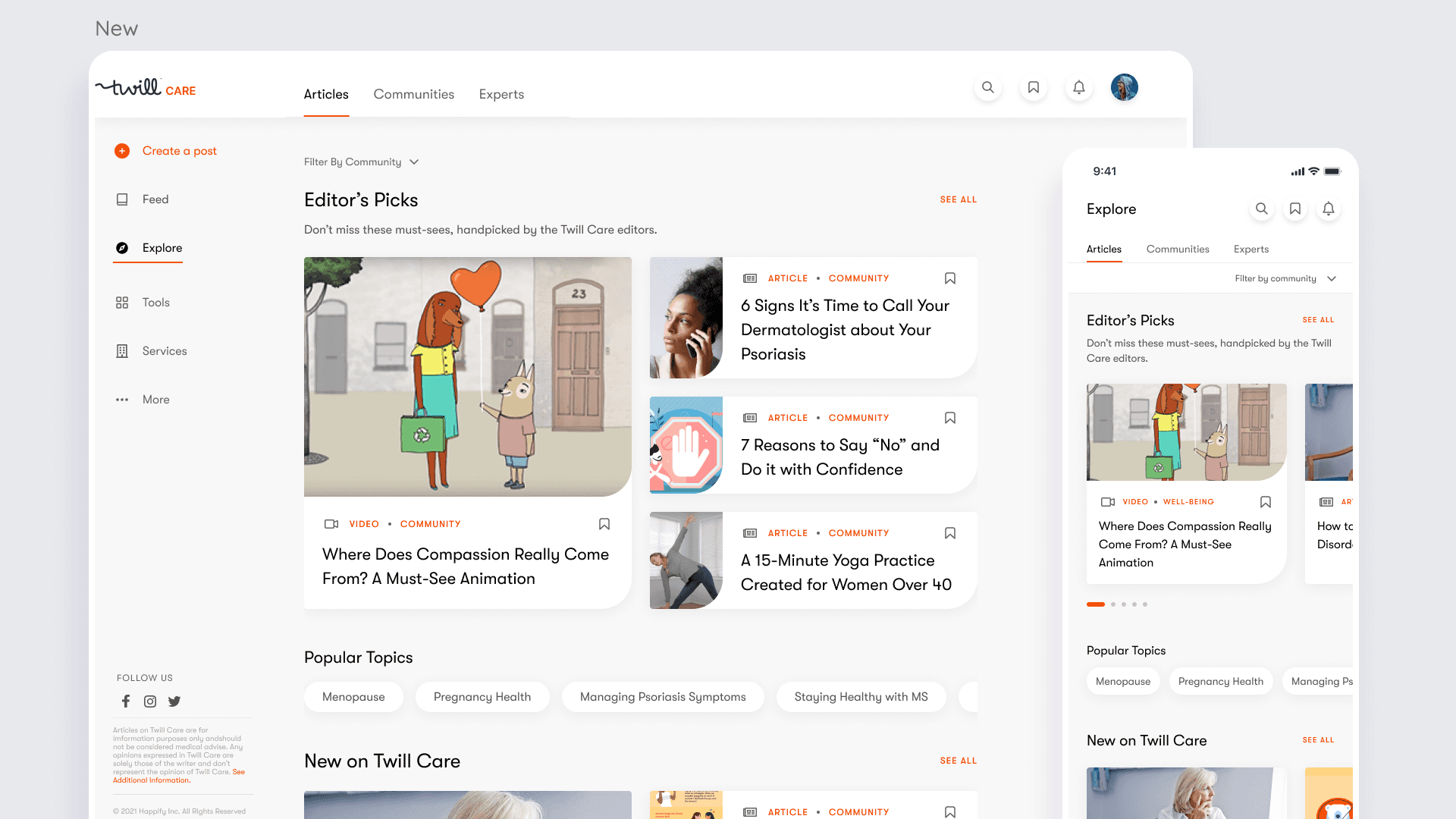Open saved bookmarks in desktop header
1456x819 pixels.
1033,87
